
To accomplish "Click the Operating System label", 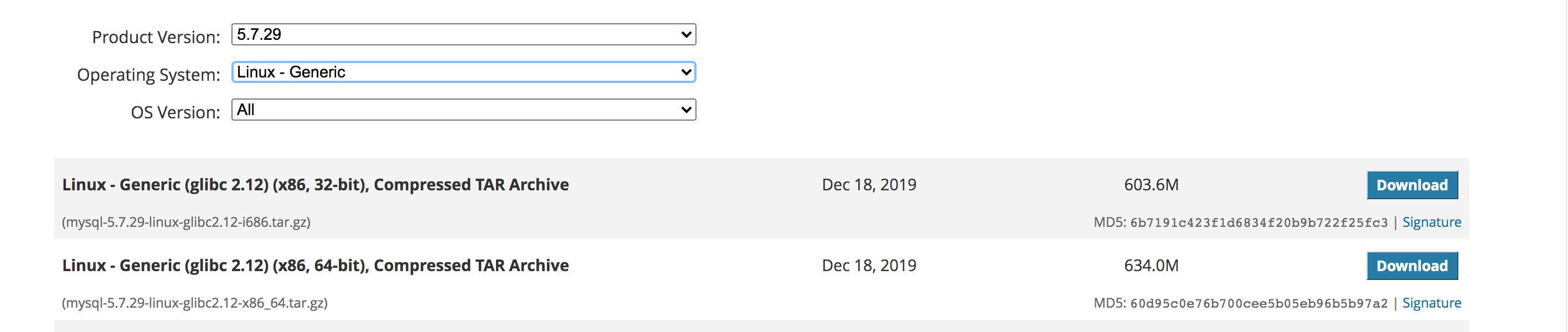I will click(148, 75).
